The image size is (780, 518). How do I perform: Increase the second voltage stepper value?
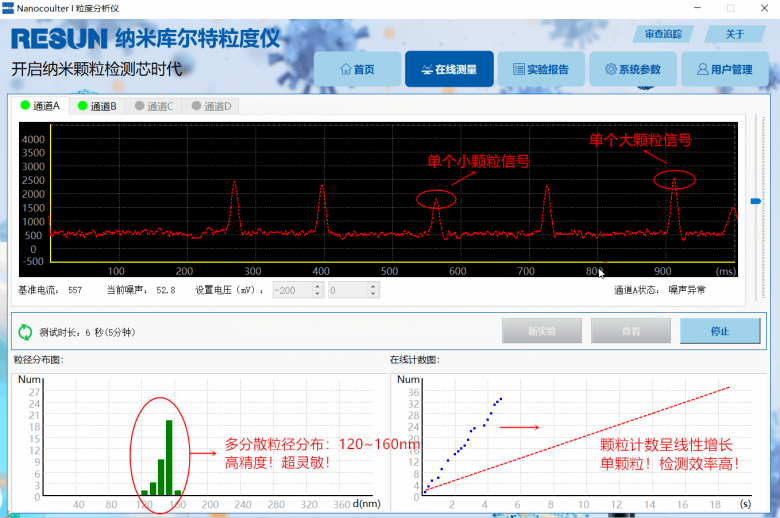(x=374, y=286)
